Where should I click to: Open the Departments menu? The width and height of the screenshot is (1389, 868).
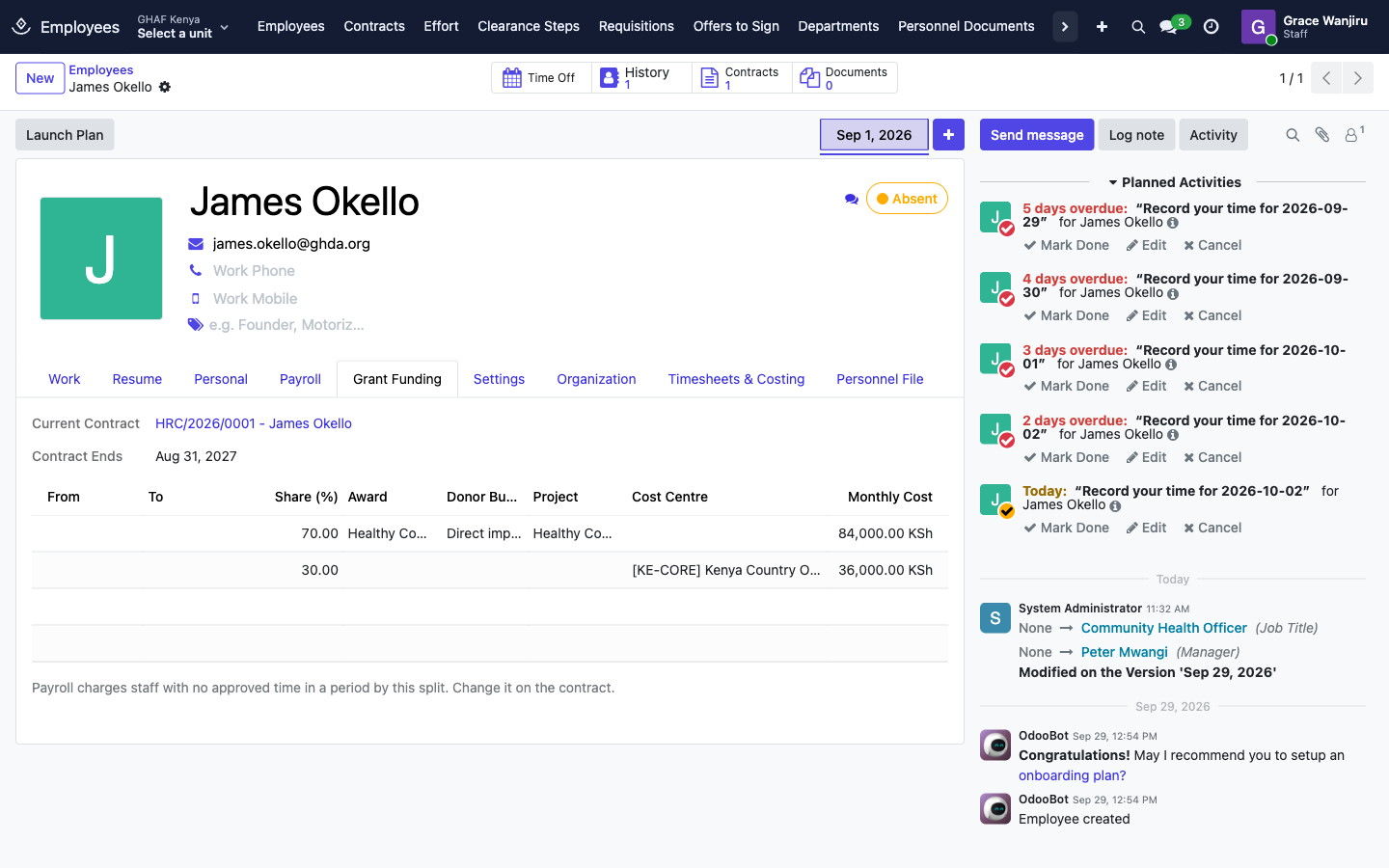coord(838,26)
